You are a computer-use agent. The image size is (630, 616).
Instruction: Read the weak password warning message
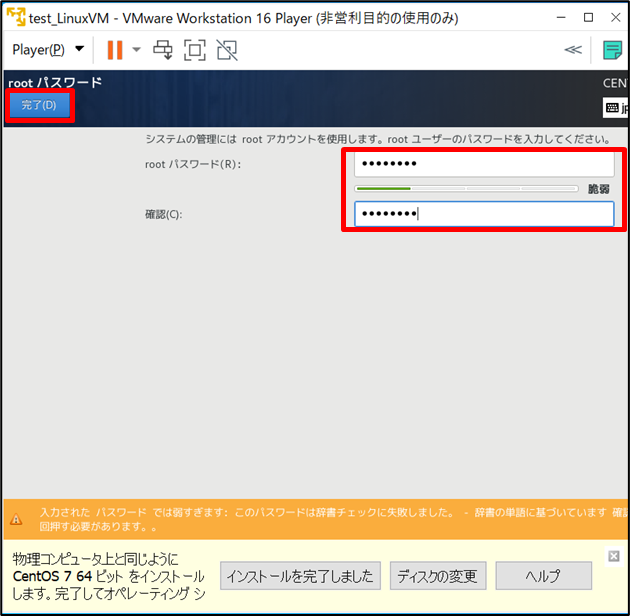tap(333, 519)
